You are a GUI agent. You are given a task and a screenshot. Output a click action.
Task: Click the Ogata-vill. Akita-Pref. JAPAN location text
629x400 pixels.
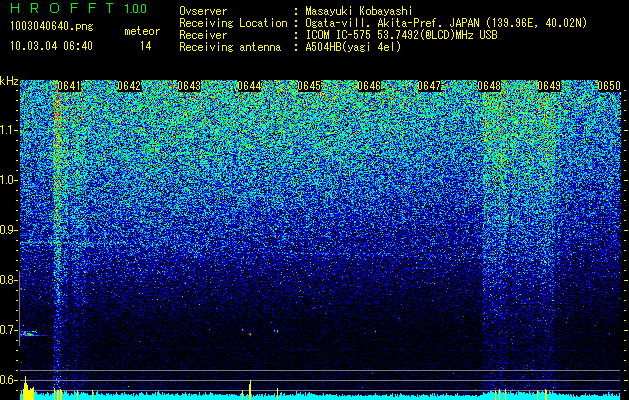tap(446, 23)
